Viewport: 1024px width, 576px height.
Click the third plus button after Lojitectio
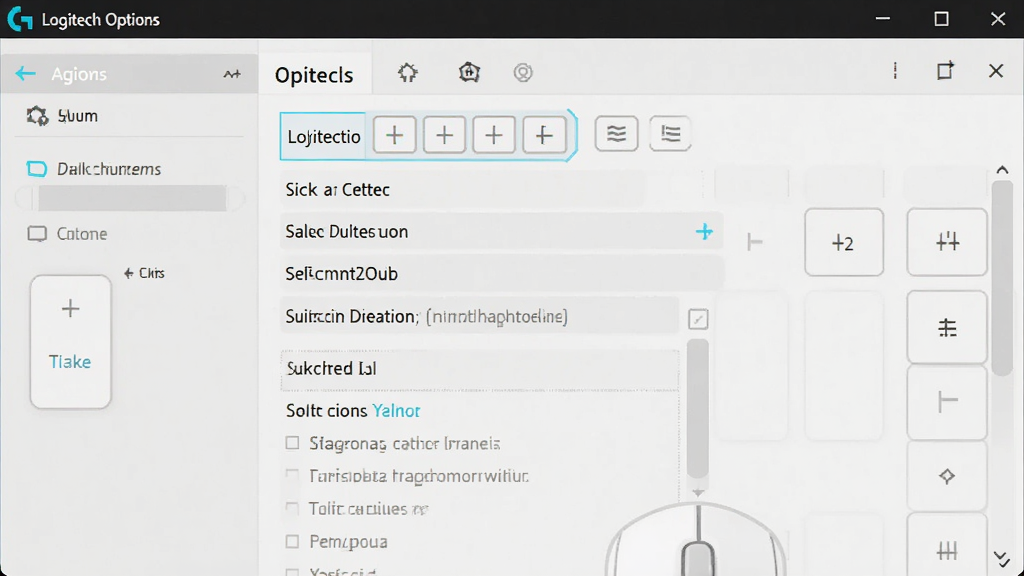pyautogui.click(x=494, y=135)
